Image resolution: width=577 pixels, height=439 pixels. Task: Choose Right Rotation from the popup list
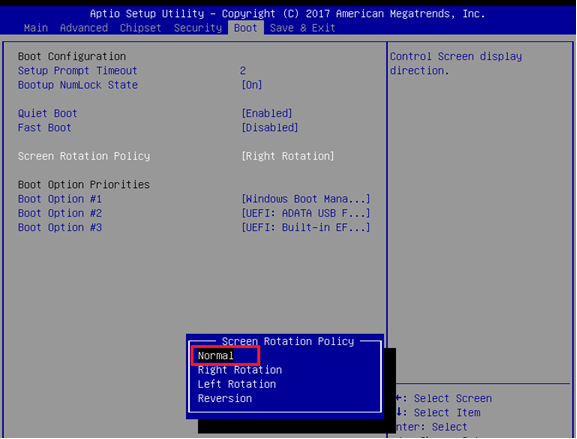click(240, 370)
